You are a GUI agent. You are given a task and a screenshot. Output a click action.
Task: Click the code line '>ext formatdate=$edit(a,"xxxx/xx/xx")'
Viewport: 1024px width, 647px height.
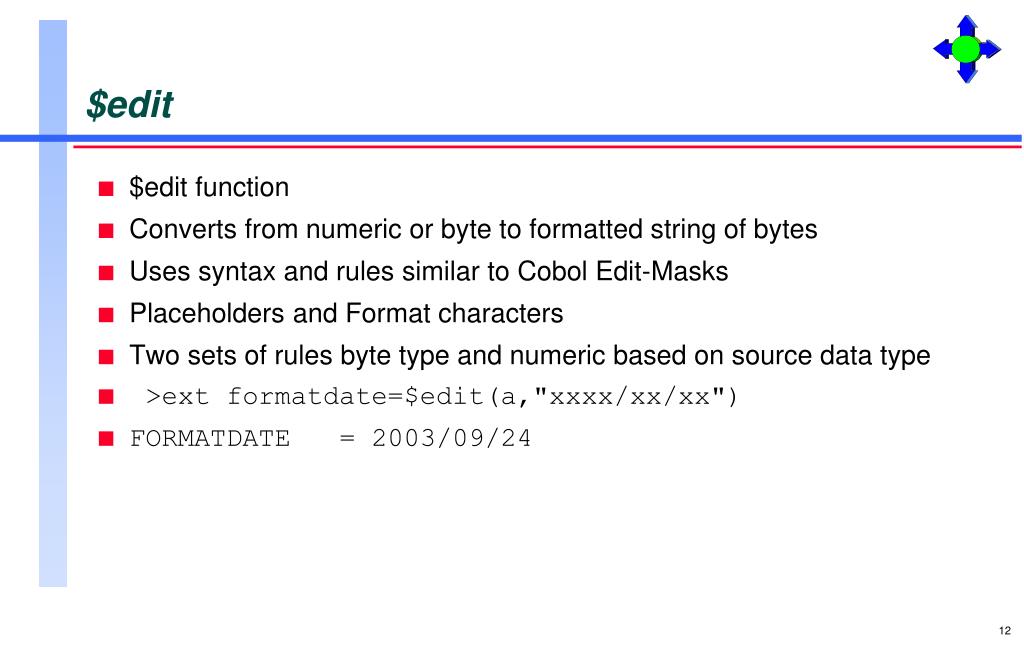[x=442, y=397]
